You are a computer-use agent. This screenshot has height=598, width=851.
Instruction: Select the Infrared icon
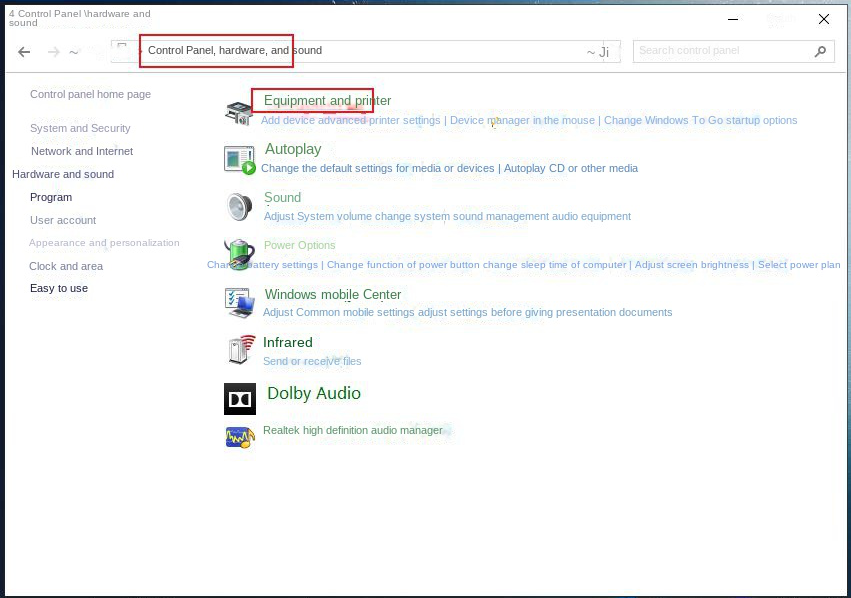[x=239, y=351]
